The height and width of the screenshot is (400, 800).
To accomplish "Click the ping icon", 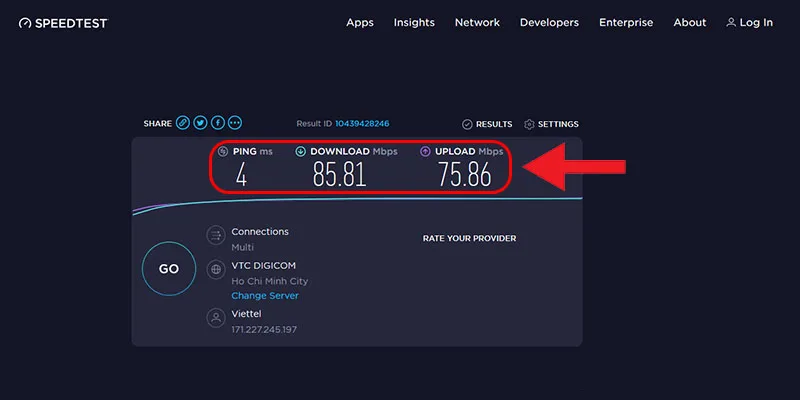I will (x=222, y=152).
